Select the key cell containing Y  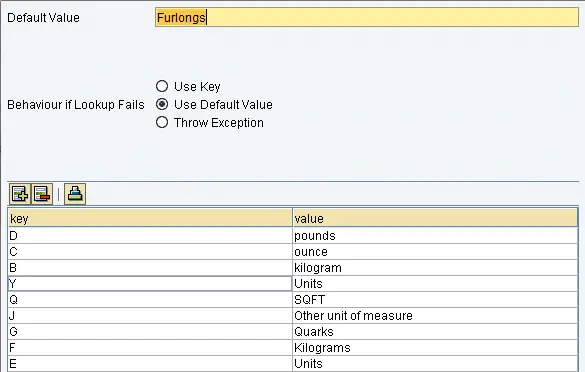coord(150,284)
